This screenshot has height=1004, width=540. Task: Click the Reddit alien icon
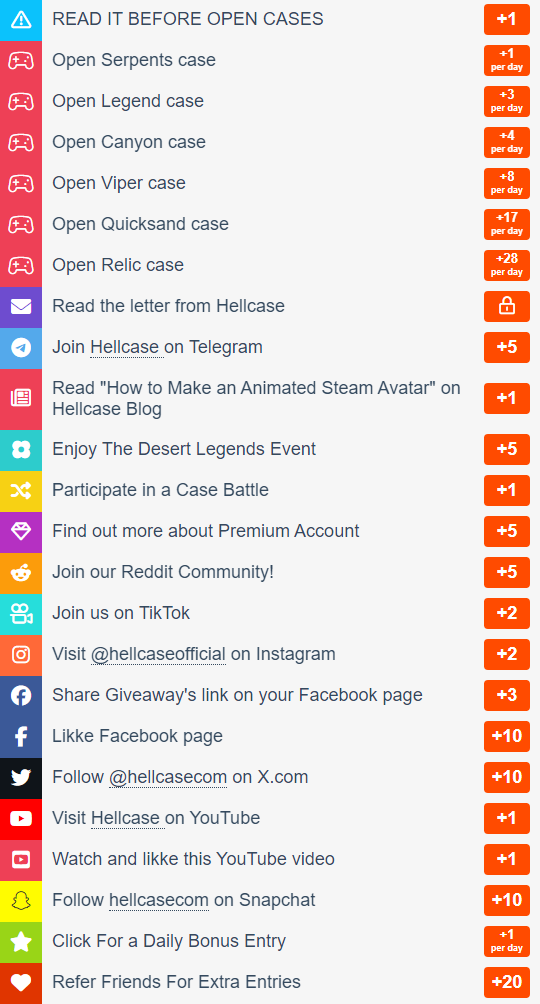[20, 572]
